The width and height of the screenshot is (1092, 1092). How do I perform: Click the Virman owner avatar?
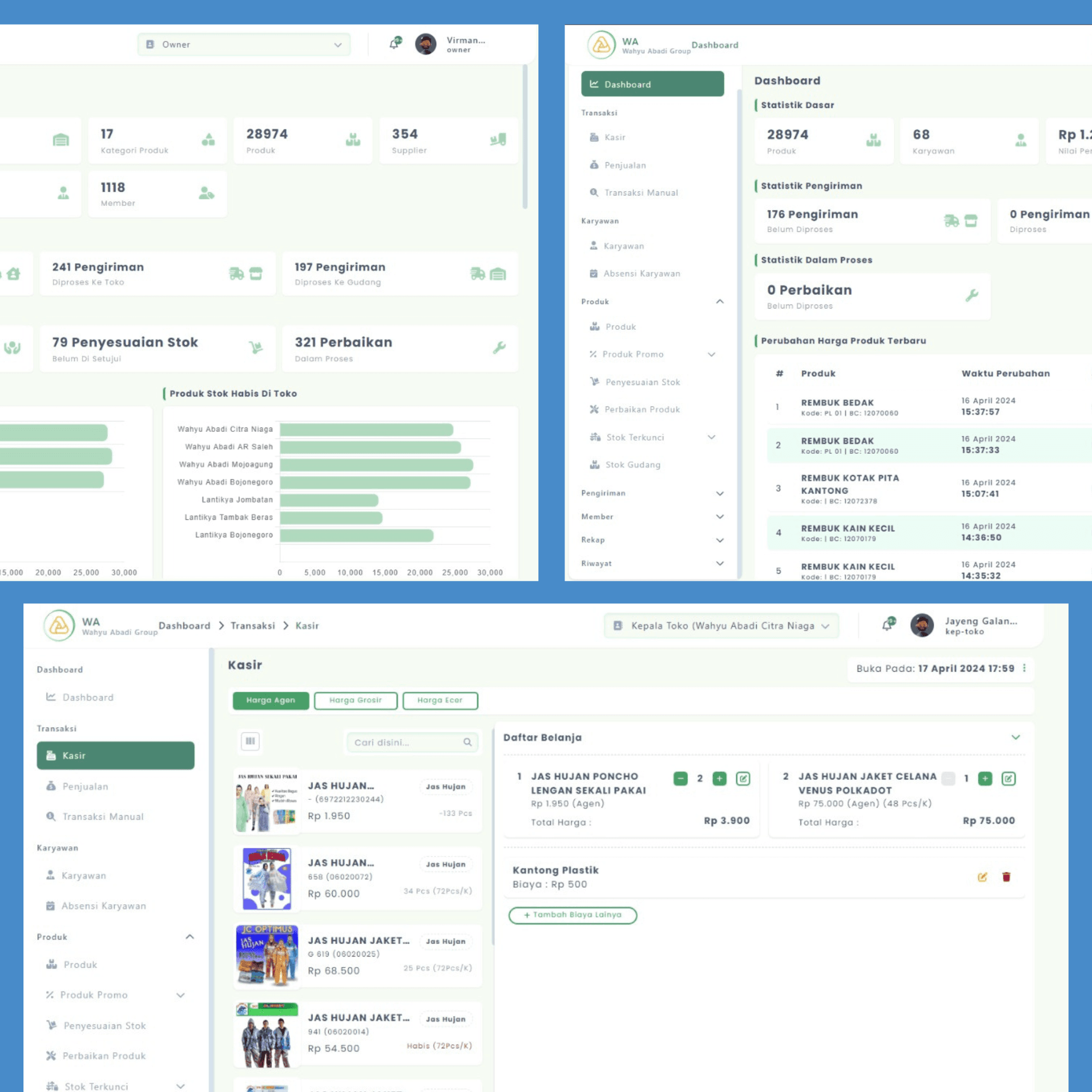click(x=426, y=44)
